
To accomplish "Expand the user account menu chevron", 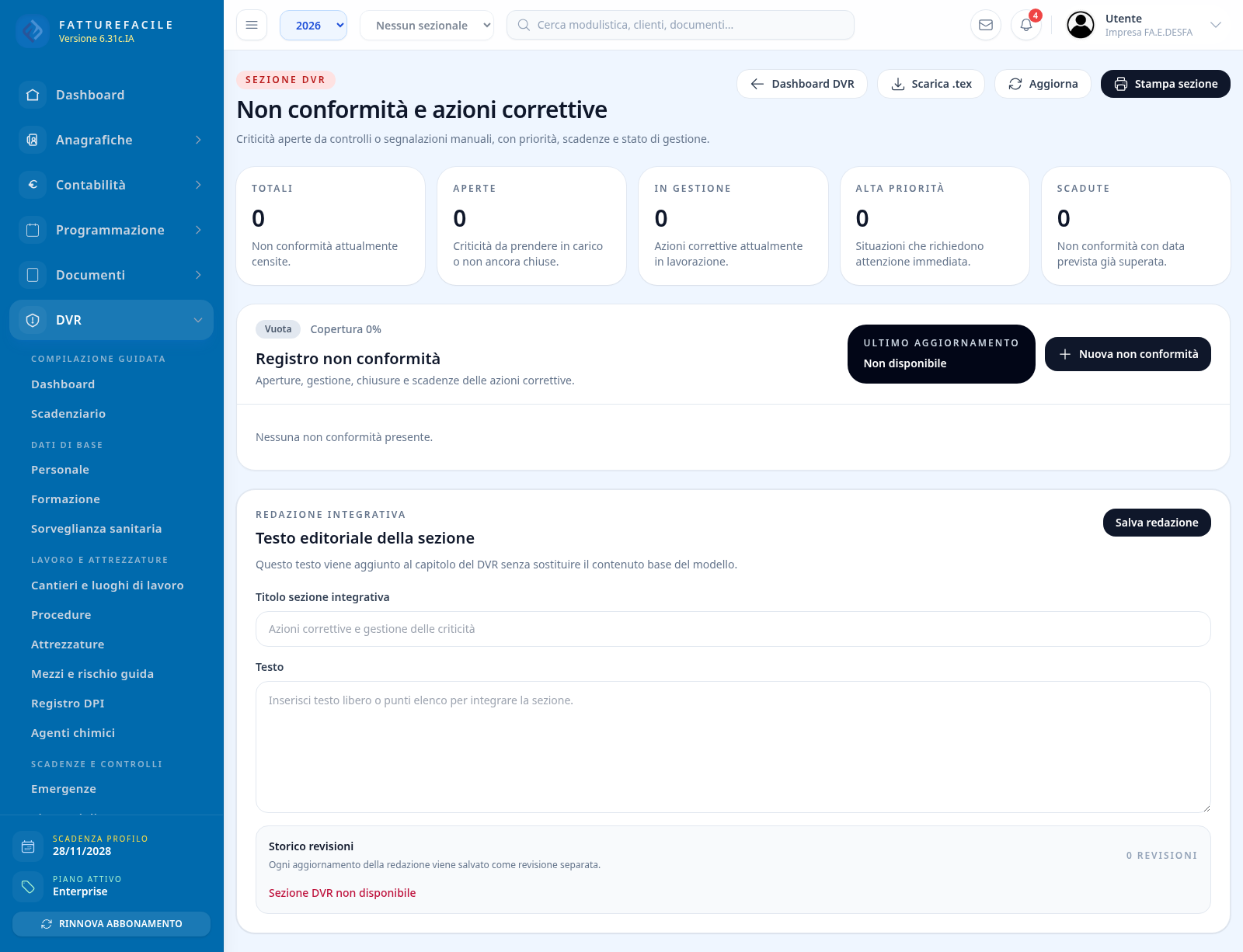I will click(1216, 25).
